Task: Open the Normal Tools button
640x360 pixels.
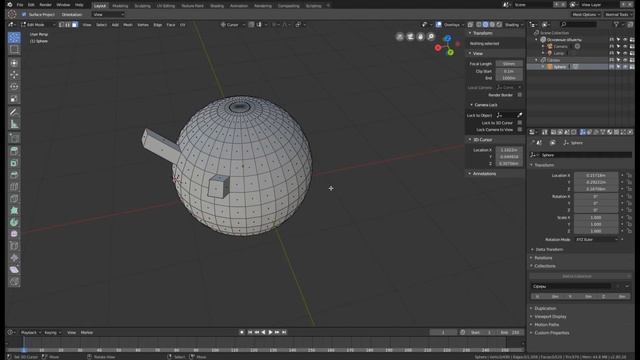Action: (x=618, y=14)
